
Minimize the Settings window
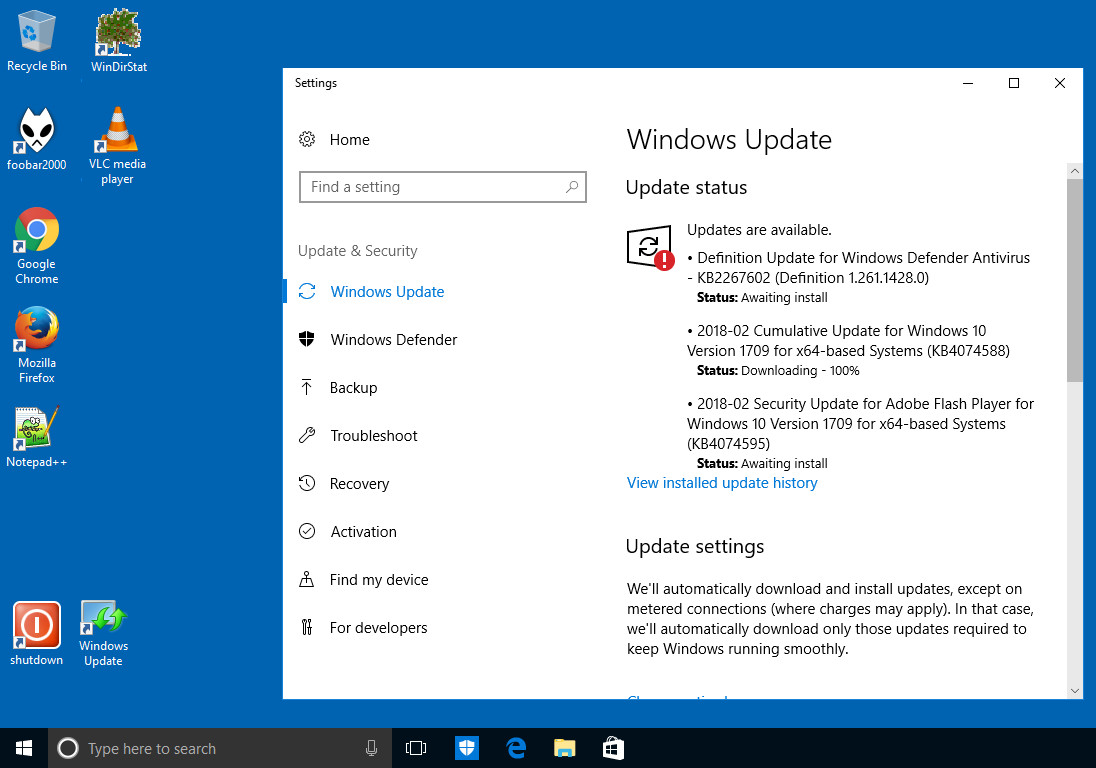(x=968, y=83)
